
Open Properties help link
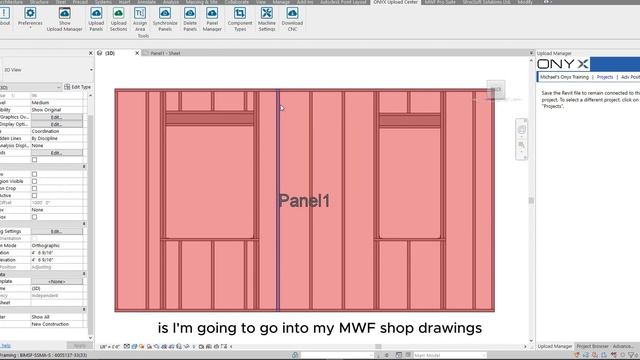point(5,346)
